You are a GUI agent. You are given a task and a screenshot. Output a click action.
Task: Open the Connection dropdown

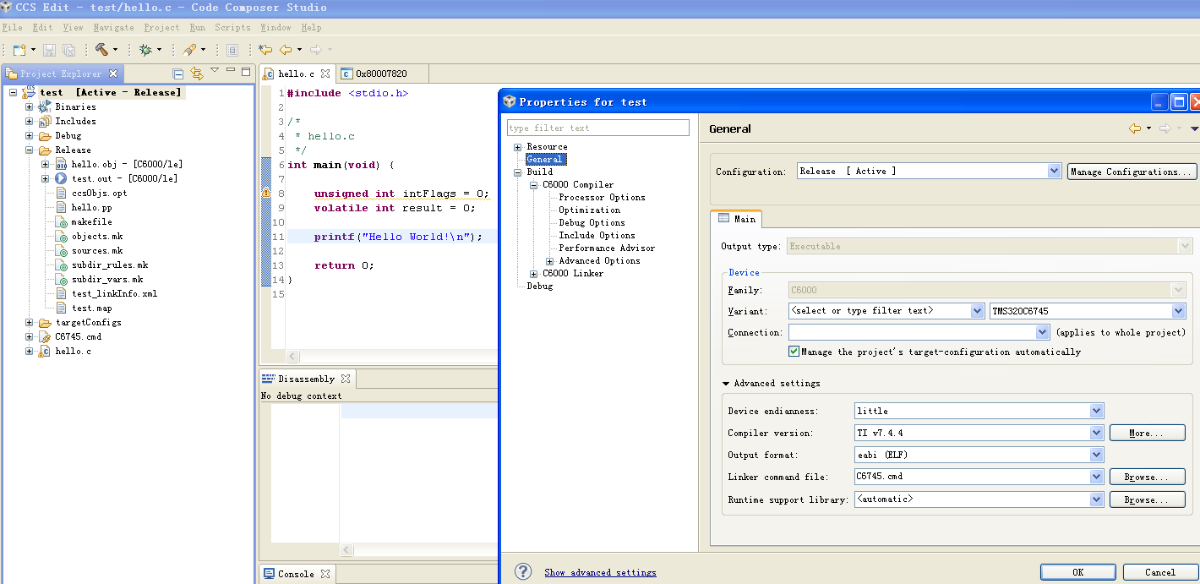click(1043, 332)
